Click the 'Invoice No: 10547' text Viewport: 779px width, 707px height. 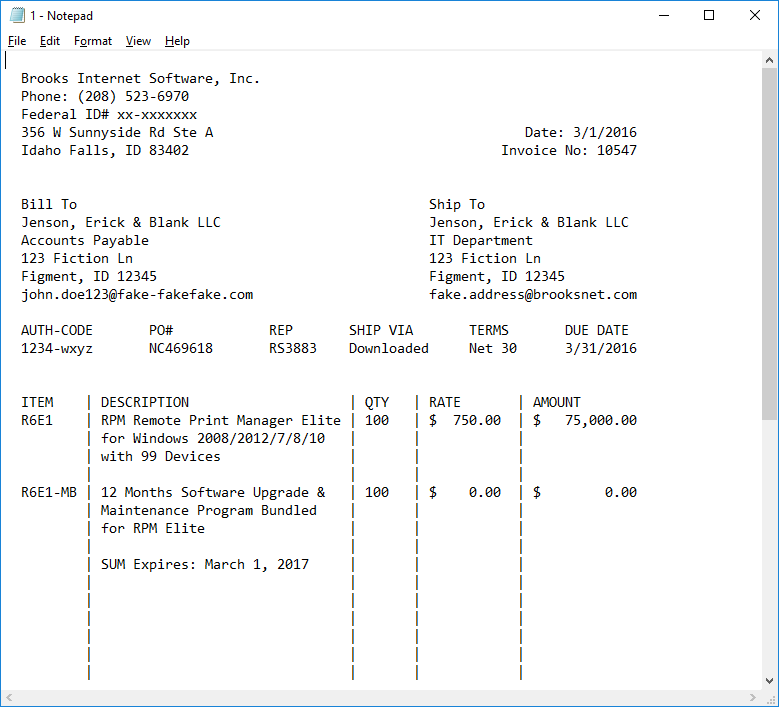(569, 151)
